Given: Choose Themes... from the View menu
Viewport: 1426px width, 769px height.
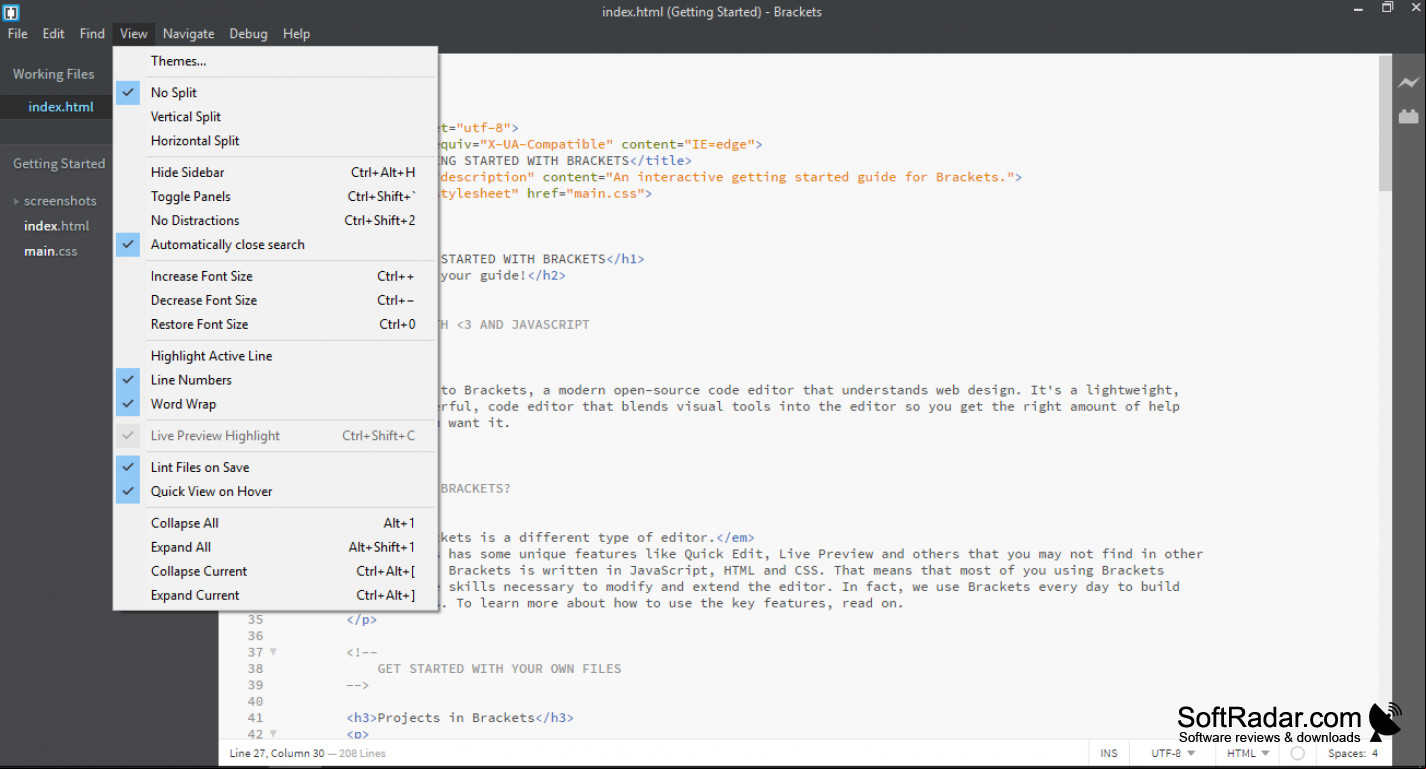Looking at the screenshot, I should [275, 61].
